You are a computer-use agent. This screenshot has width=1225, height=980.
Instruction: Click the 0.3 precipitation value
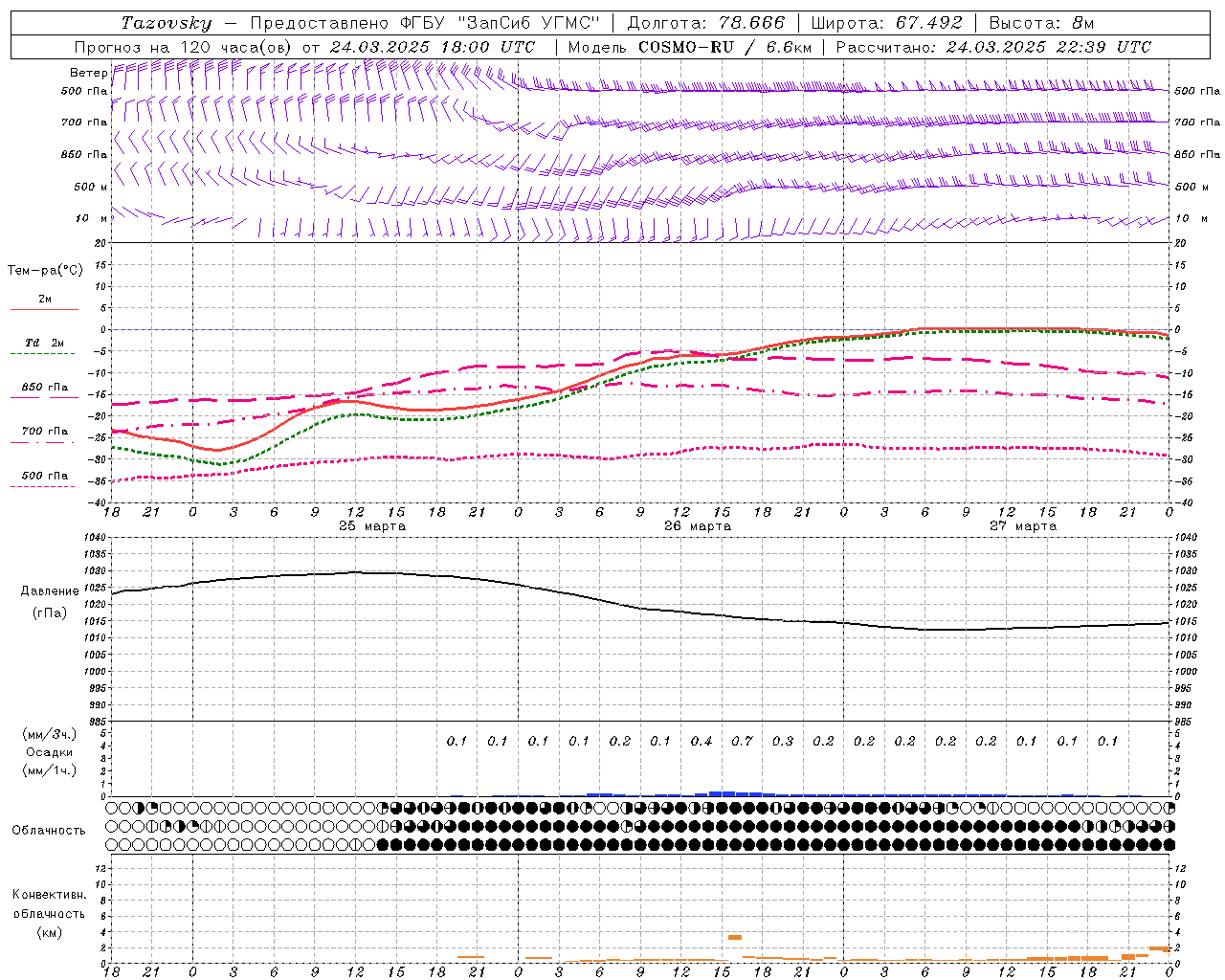tap(783, 742)
